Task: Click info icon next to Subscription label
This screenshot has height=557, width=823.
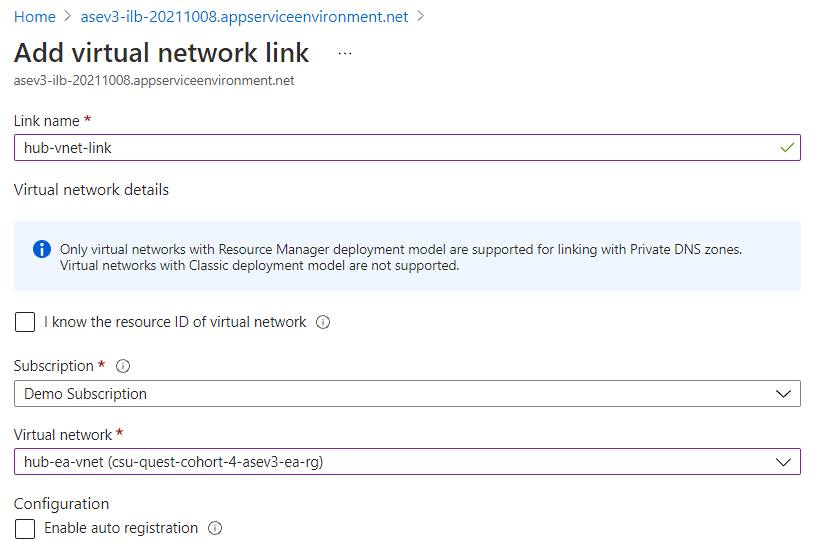Action: 123,366
